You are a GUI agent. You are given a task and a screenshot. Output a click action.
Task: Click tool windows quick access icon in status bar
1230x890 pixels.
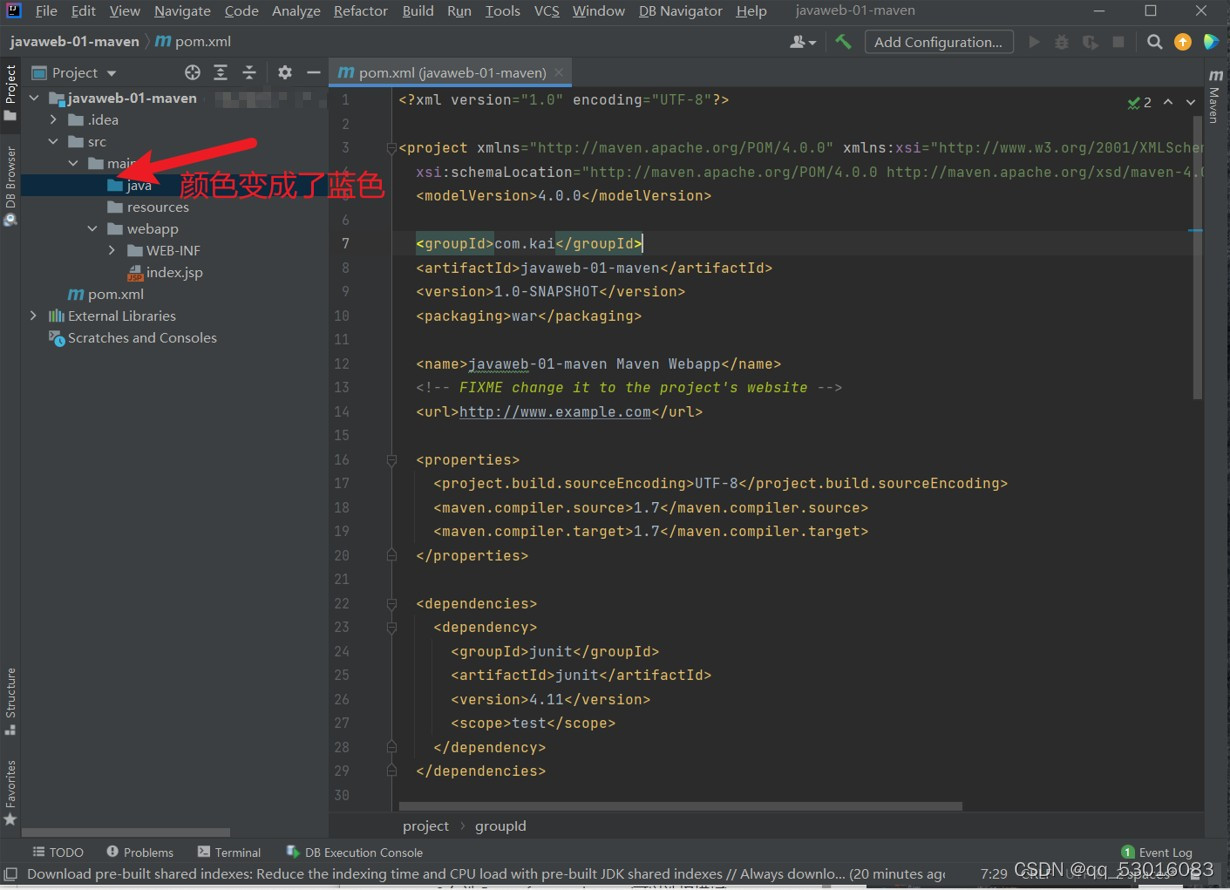[11, 874]
